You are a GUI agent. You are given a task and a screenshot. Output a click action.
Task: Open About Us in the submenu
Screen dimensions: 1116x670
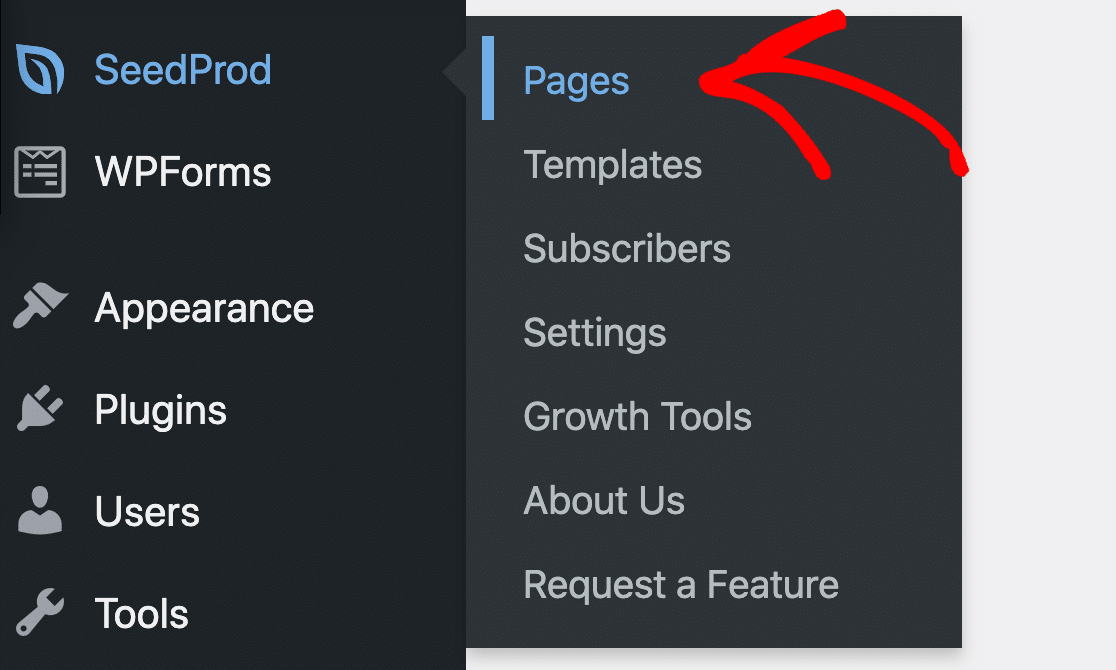click(x=604, y=501)
